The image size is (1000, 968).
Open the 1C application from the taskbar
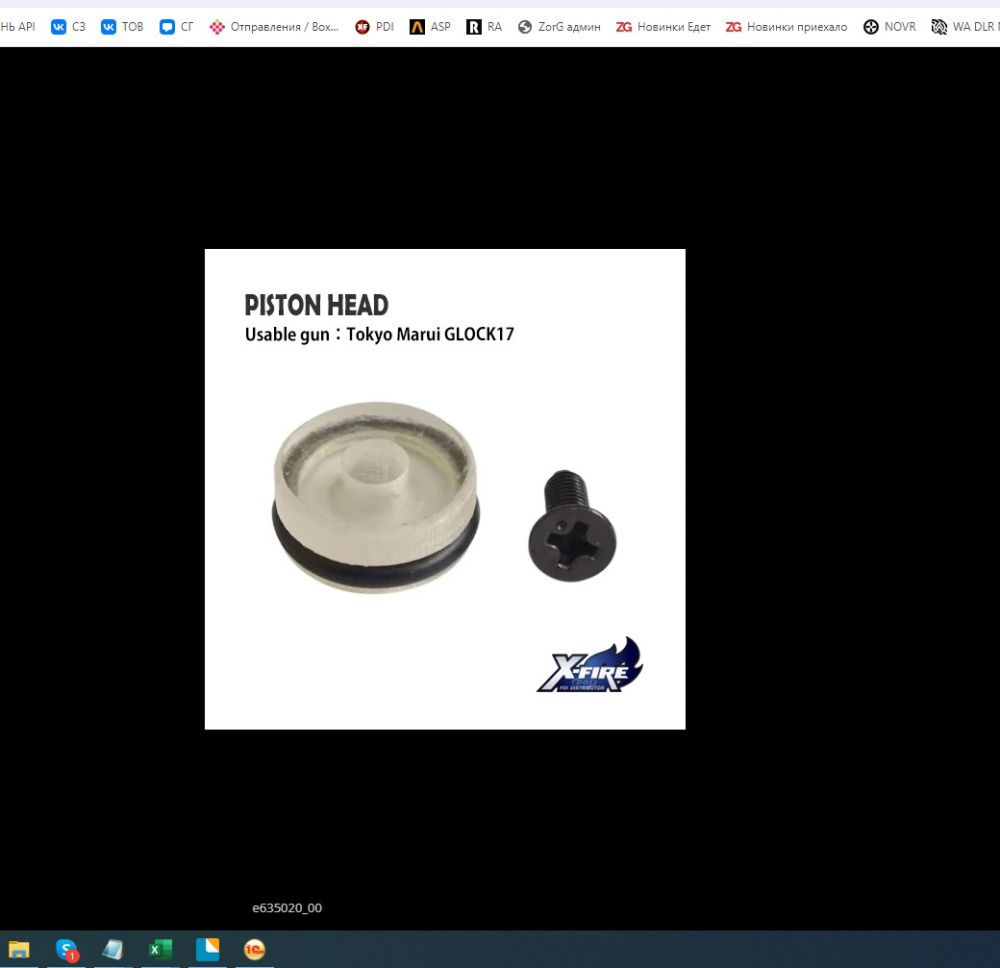tap(254, 950)
